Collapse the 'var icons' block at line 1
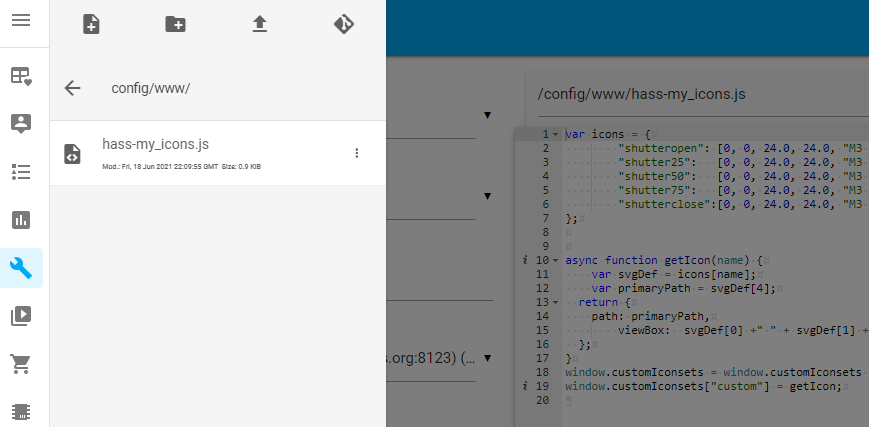Screen dimensions: 869x427 point(555,134)
